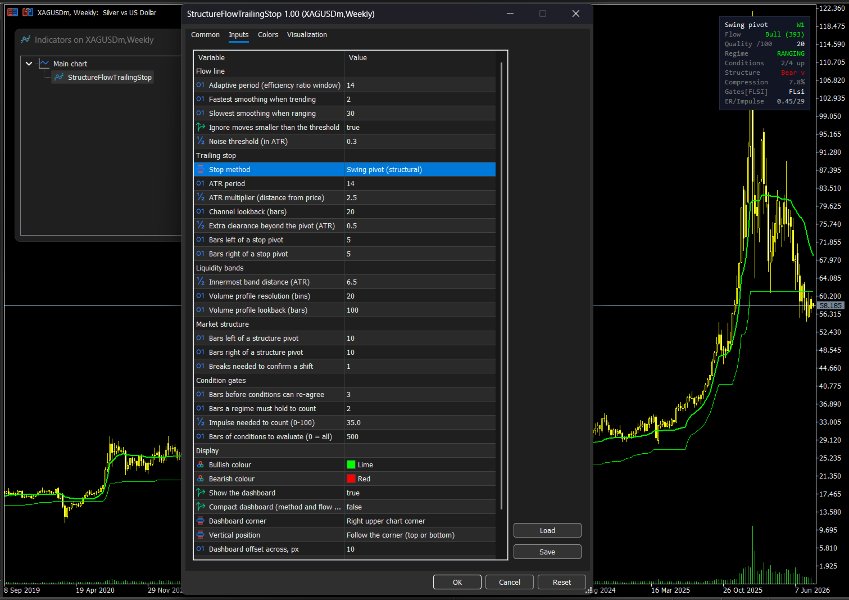
Task: Switch to the Common tab
Action: (x=205, y=35)
